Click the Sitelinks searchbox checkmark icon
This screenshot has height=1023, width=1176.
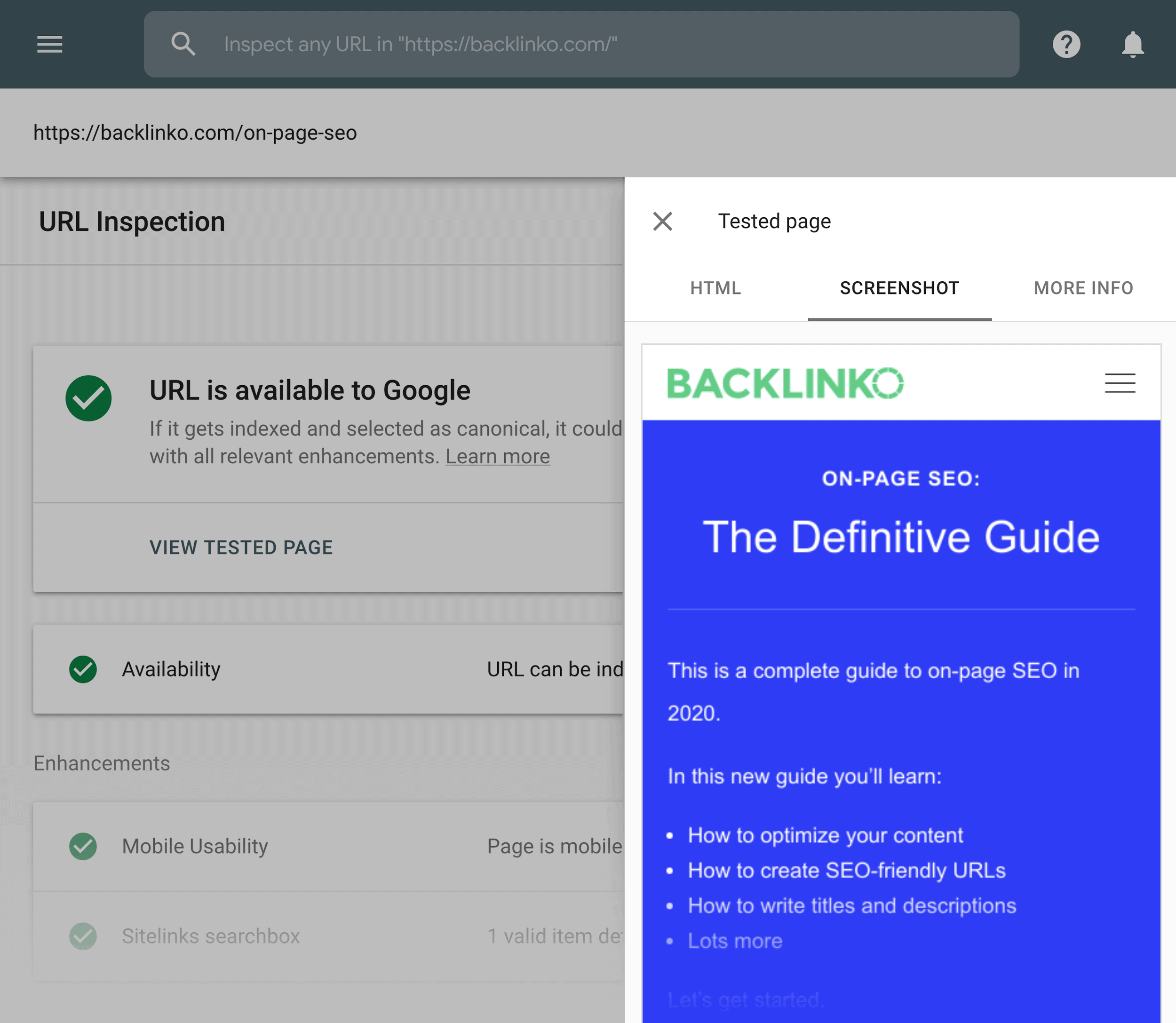83,934
